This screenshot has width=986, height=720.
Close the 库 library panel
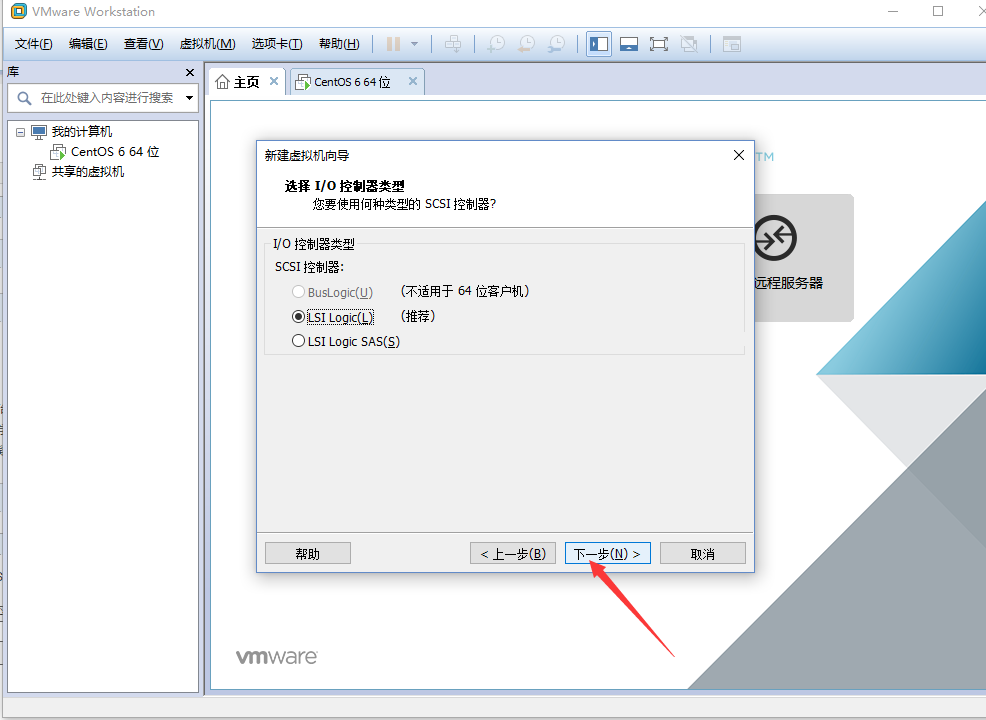[190, 72]
